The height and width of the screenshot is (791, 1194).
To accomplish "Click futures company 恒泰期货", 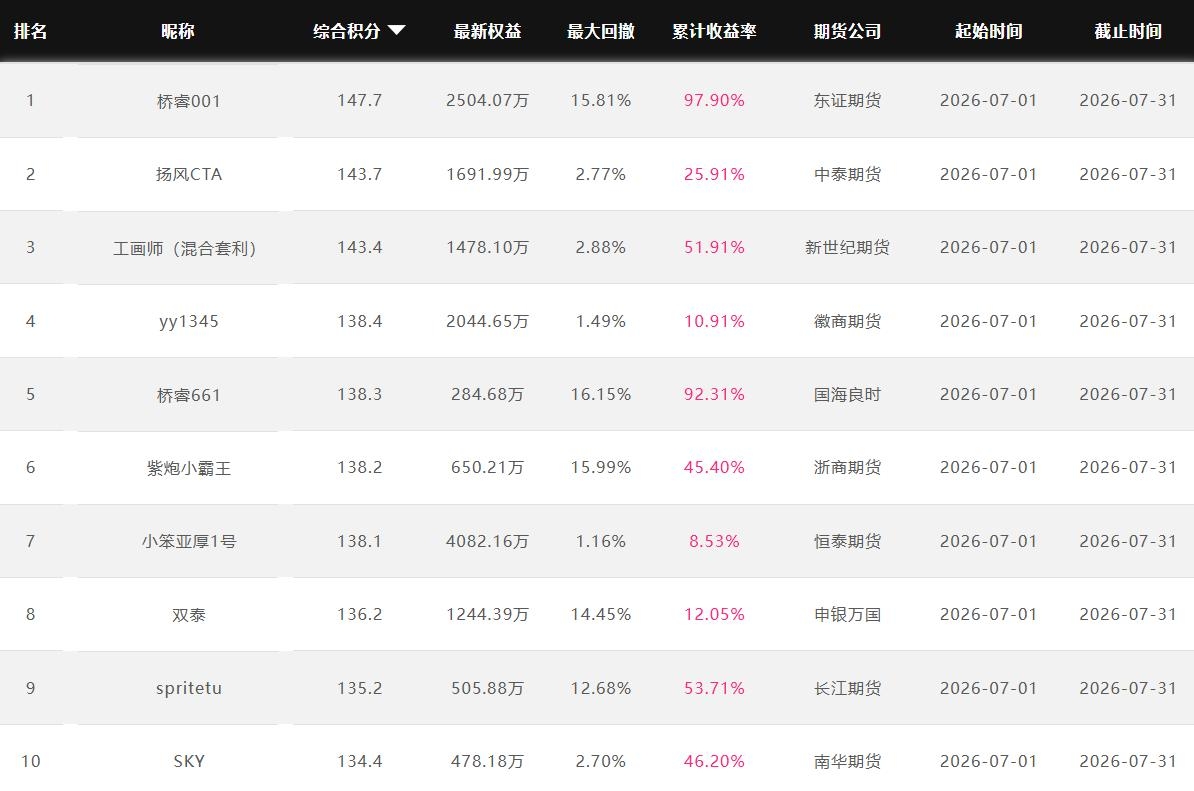I will [848, 541].
